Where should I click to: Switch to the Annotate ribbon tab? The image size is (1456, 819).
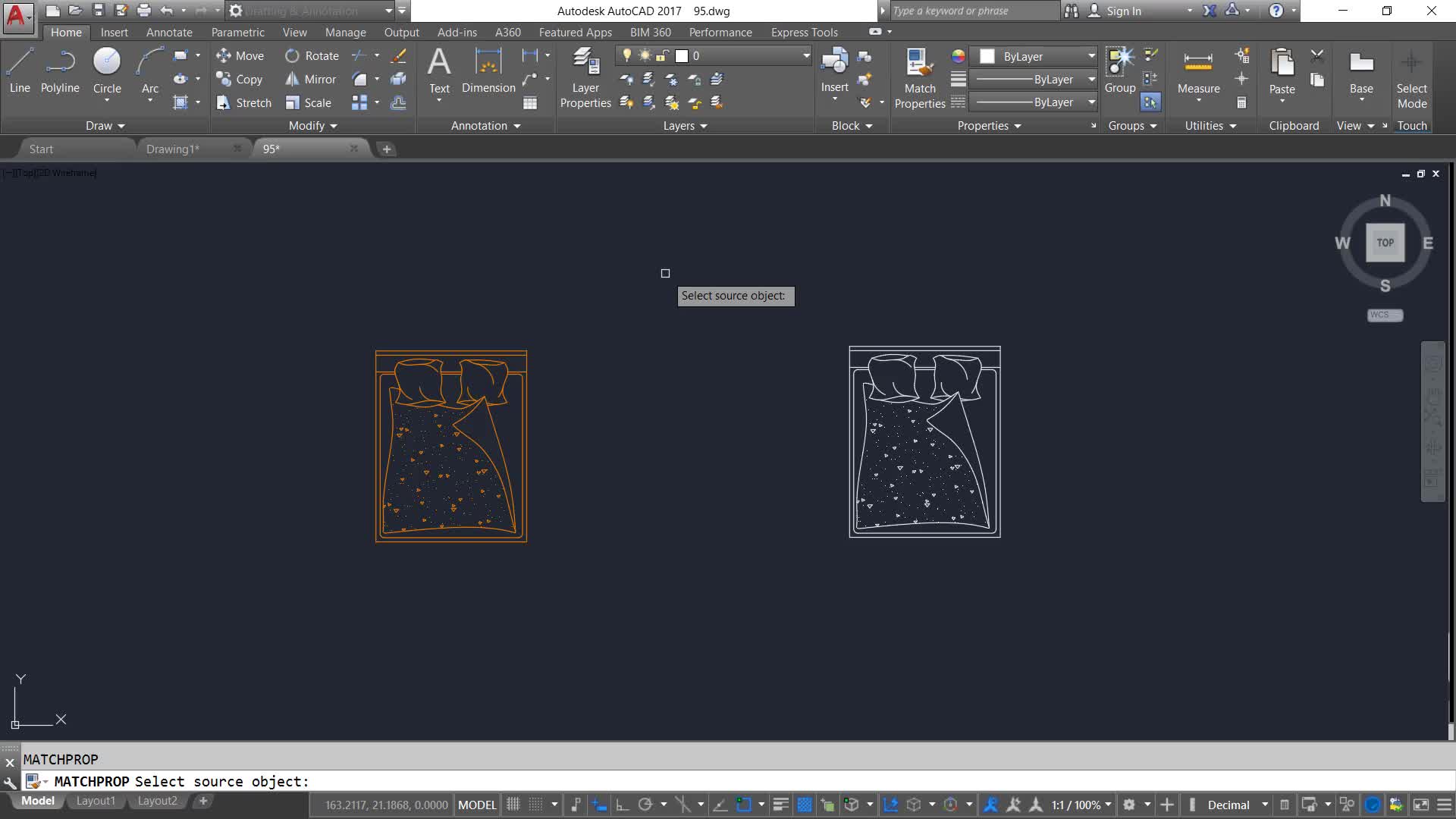(169, 32)
